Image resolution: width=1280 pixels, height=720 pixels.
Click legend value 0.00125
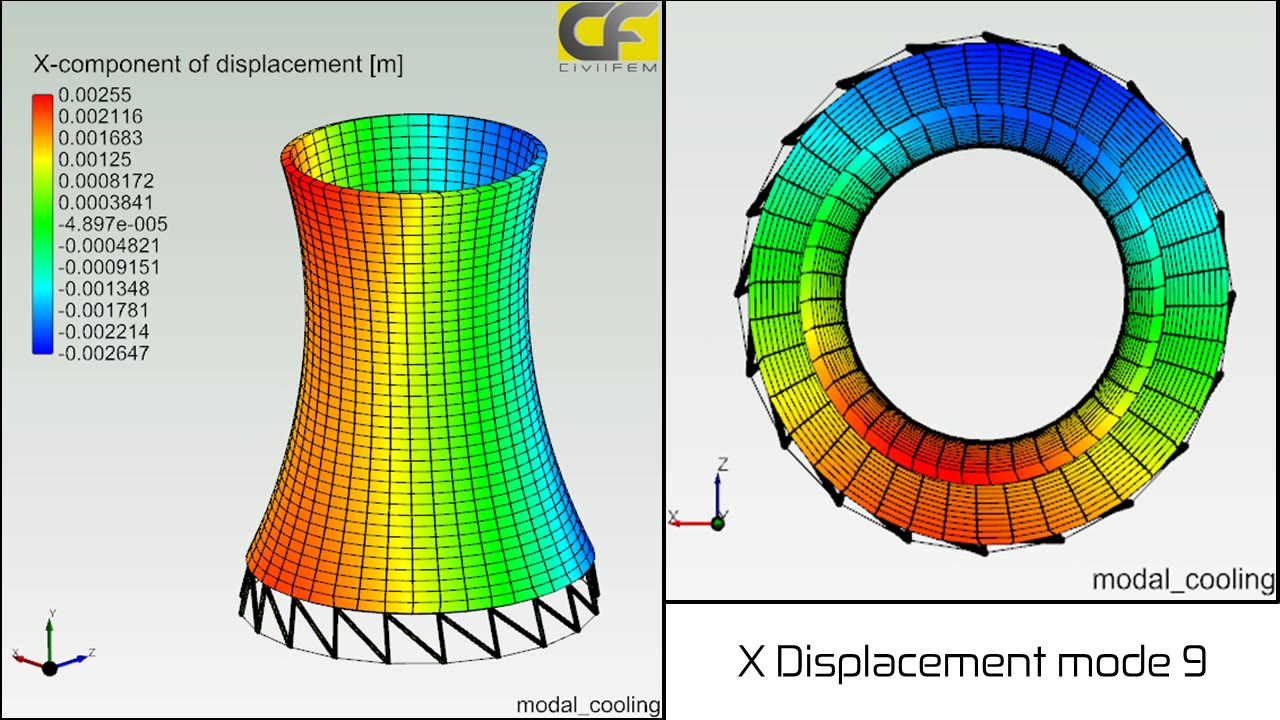pyautogui.click(x=94, y=160)
